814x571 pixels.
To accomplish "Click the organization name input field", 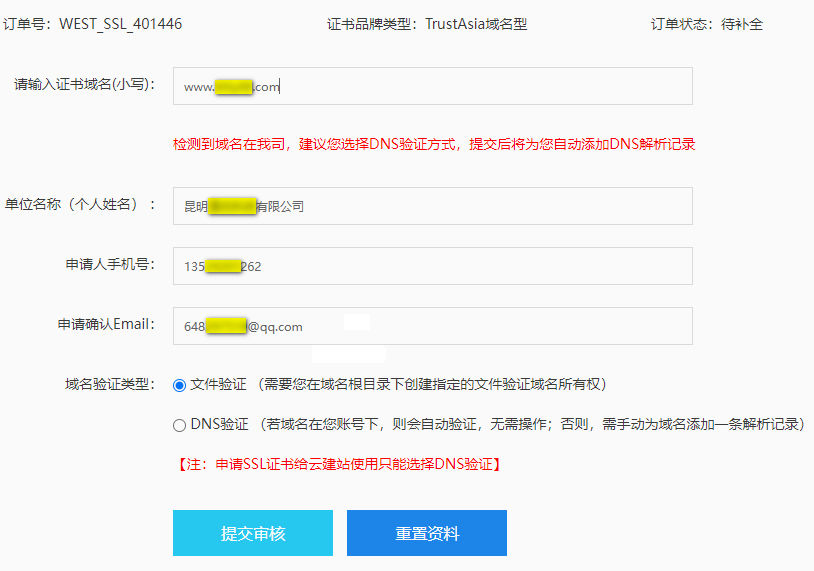I will (x=432, y=206).
